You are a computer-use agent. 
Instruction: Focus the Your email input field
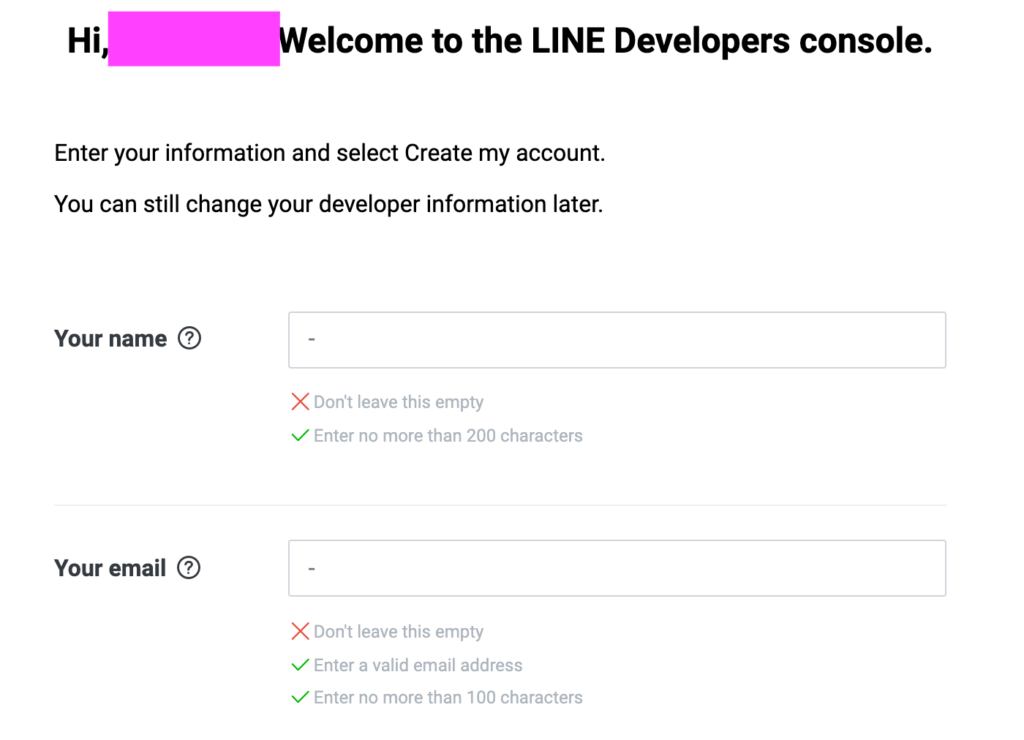[617, 568]
